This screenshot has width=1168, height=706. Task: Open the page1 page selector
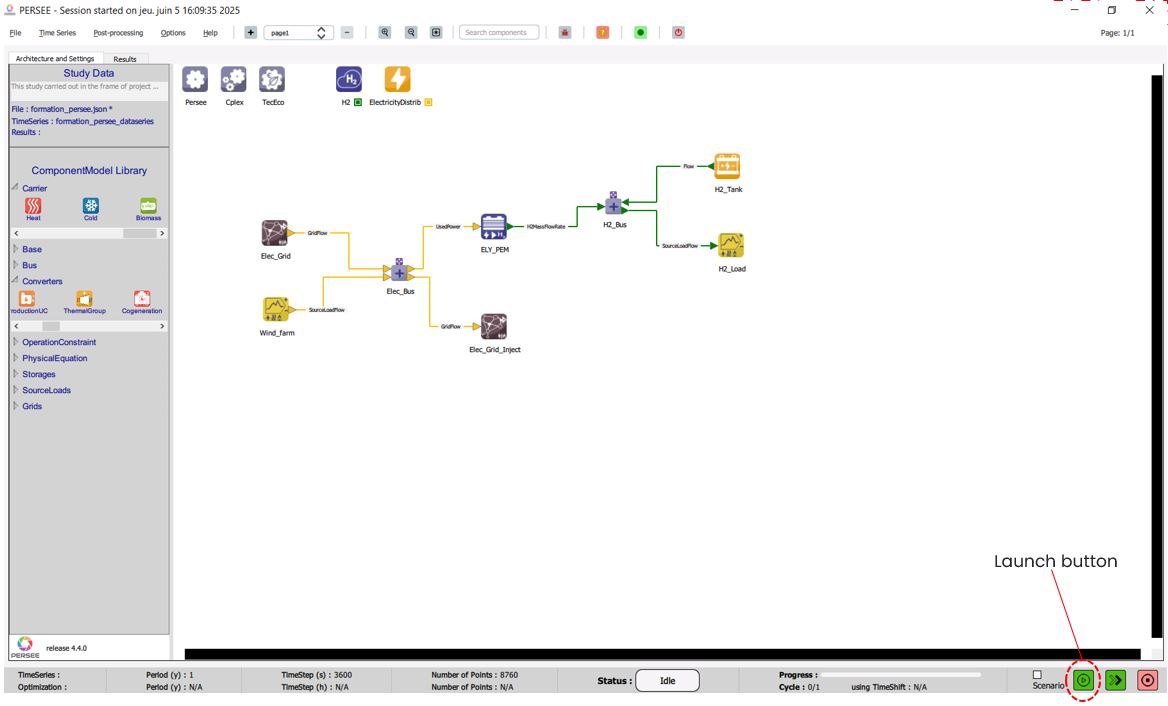pos(299,33)
